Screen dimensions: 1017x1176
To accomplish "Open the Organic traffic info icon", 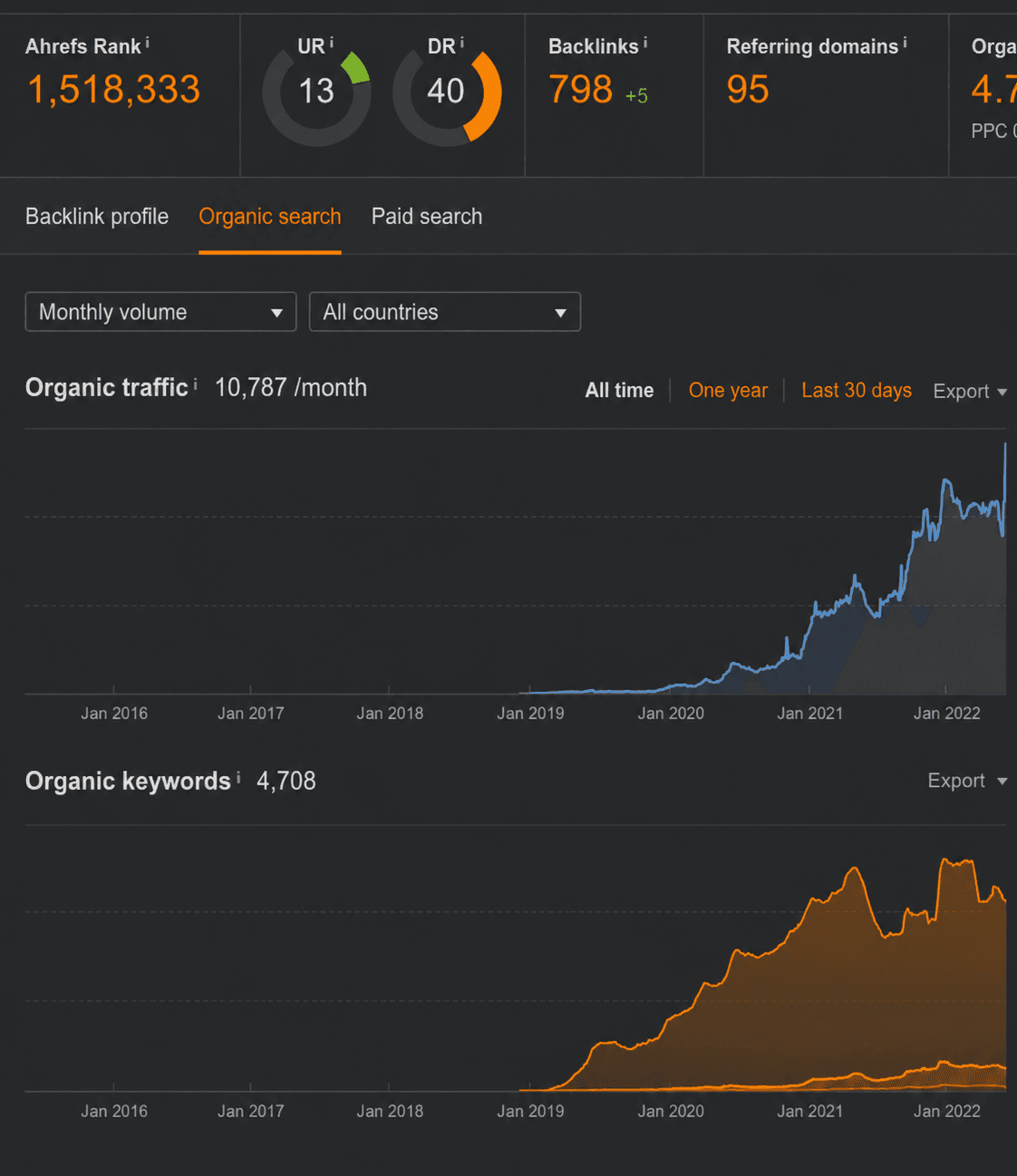I will pos(196,384).
